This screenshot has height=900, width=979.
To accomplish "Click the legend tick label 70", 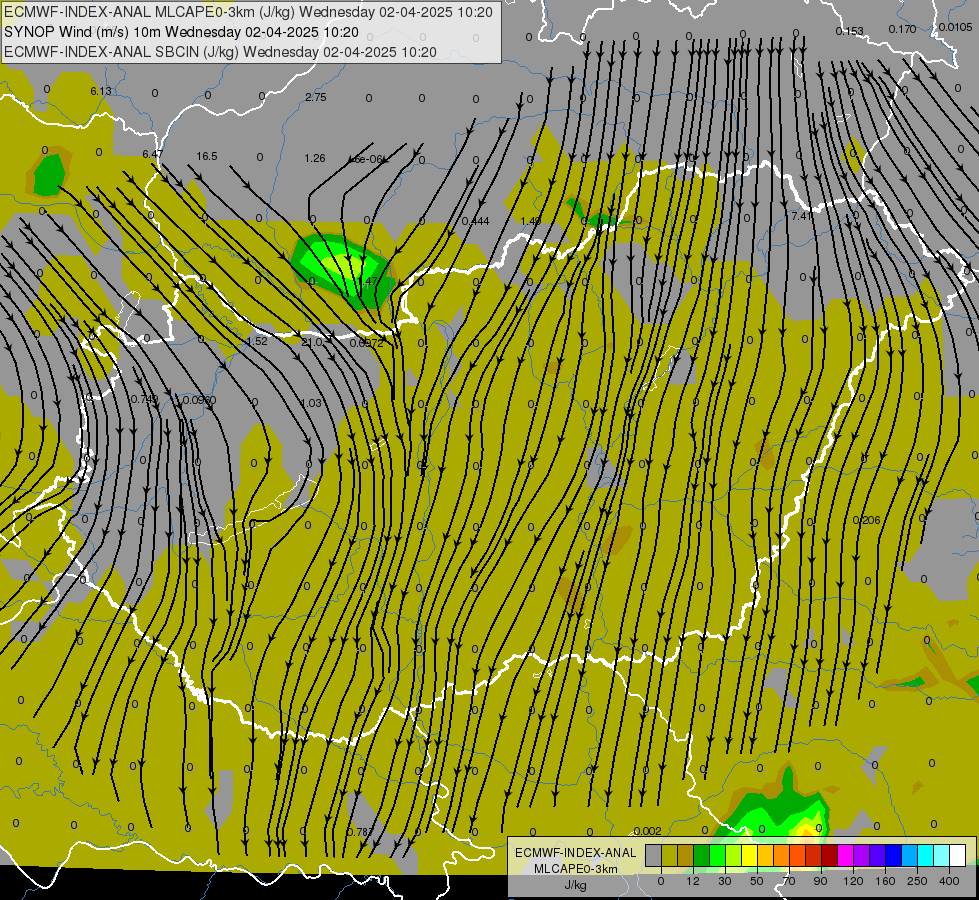I will pos(789,881).
